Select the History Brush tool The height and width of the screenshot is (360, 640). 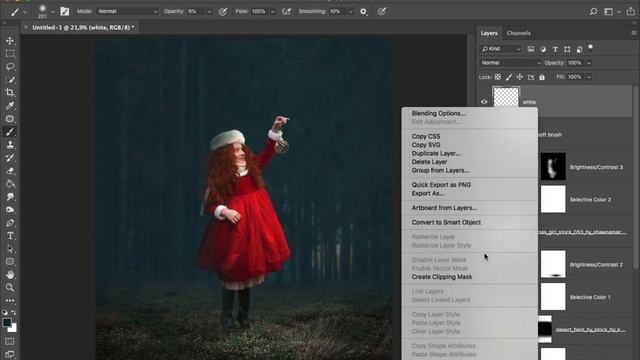(x=10, y=158)
